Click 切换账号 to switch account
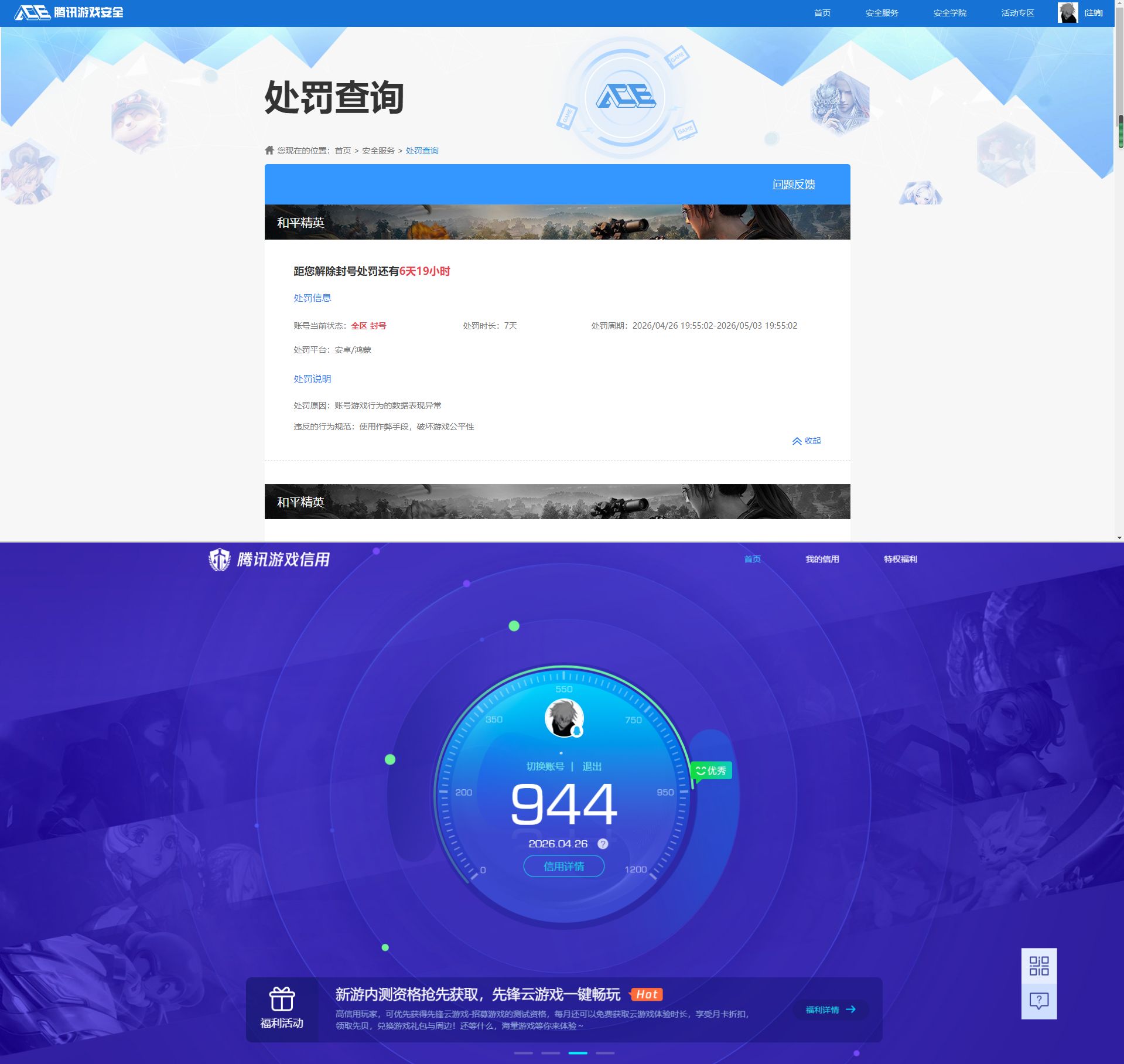 [545, 766]
